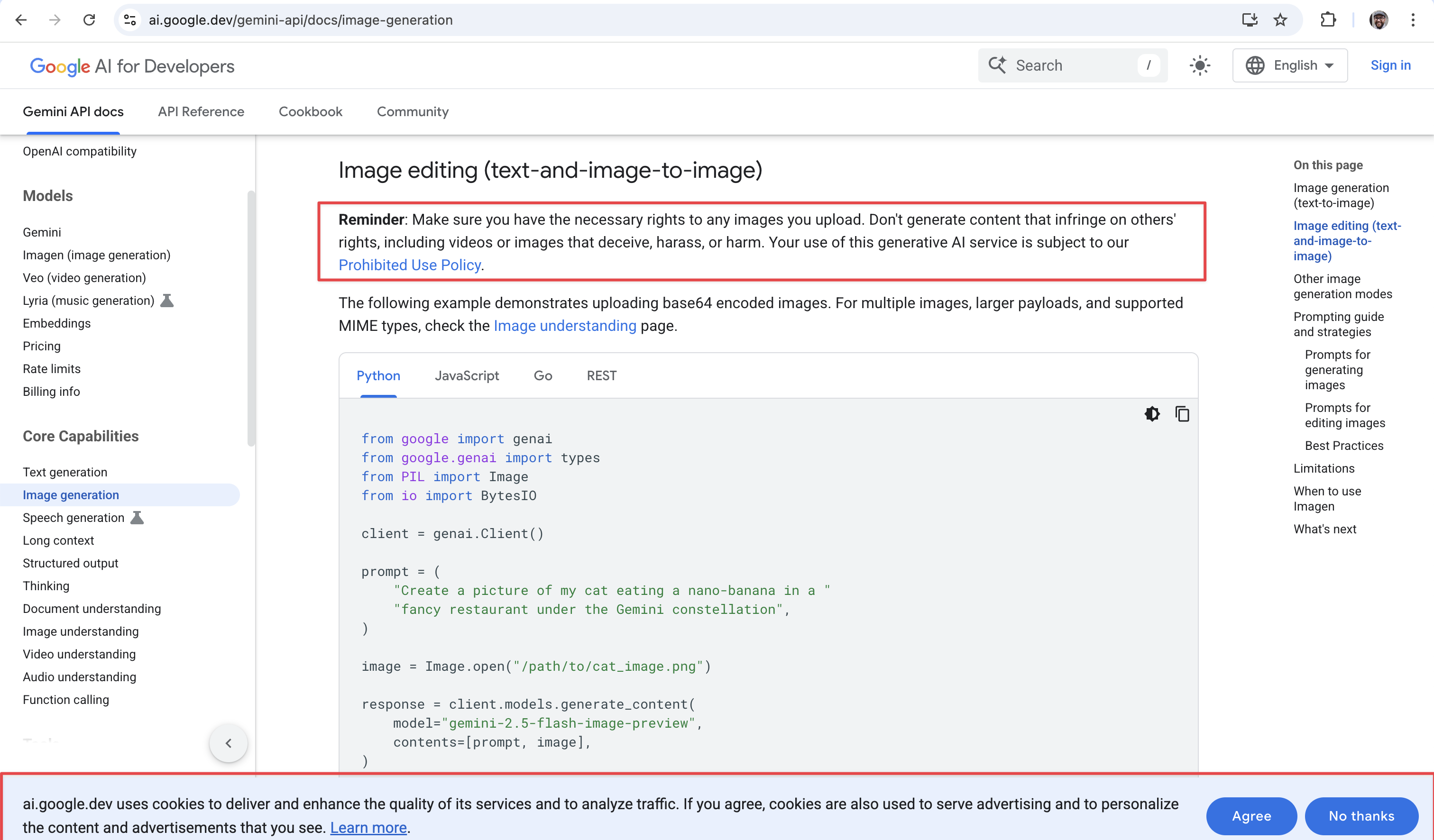This screenshot has height=840, width=1434.
Task: Open the Prohibited Use Policy link
Action: [410, 265]
